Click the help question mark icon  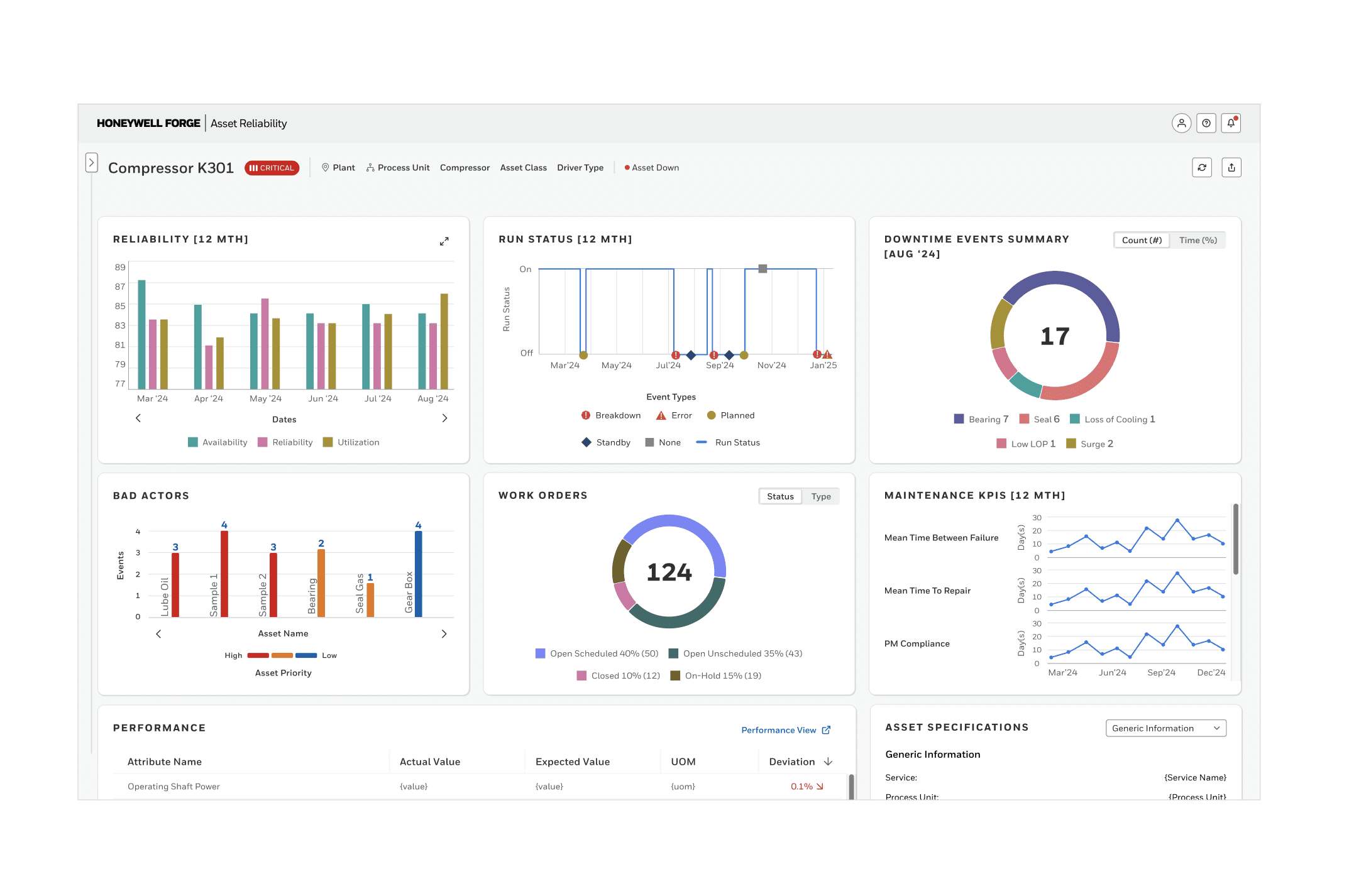[x=1206, y=123]
